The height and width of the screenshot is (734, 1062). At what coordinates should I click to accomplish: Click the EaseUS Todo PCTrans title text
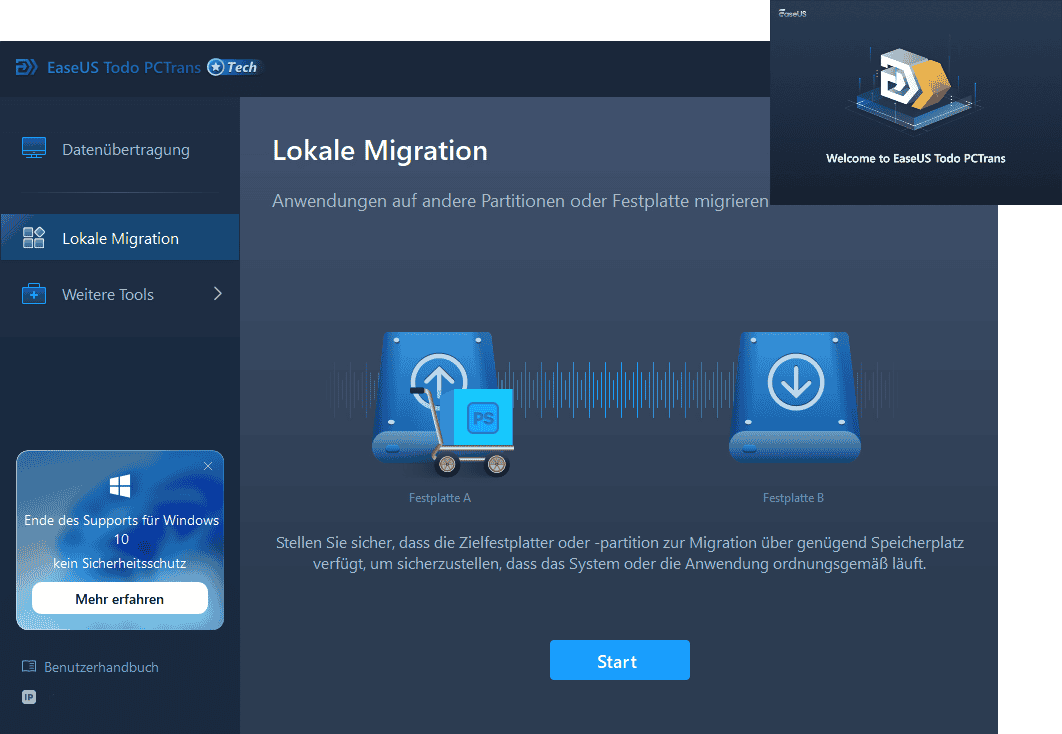(x=124, y=68)
